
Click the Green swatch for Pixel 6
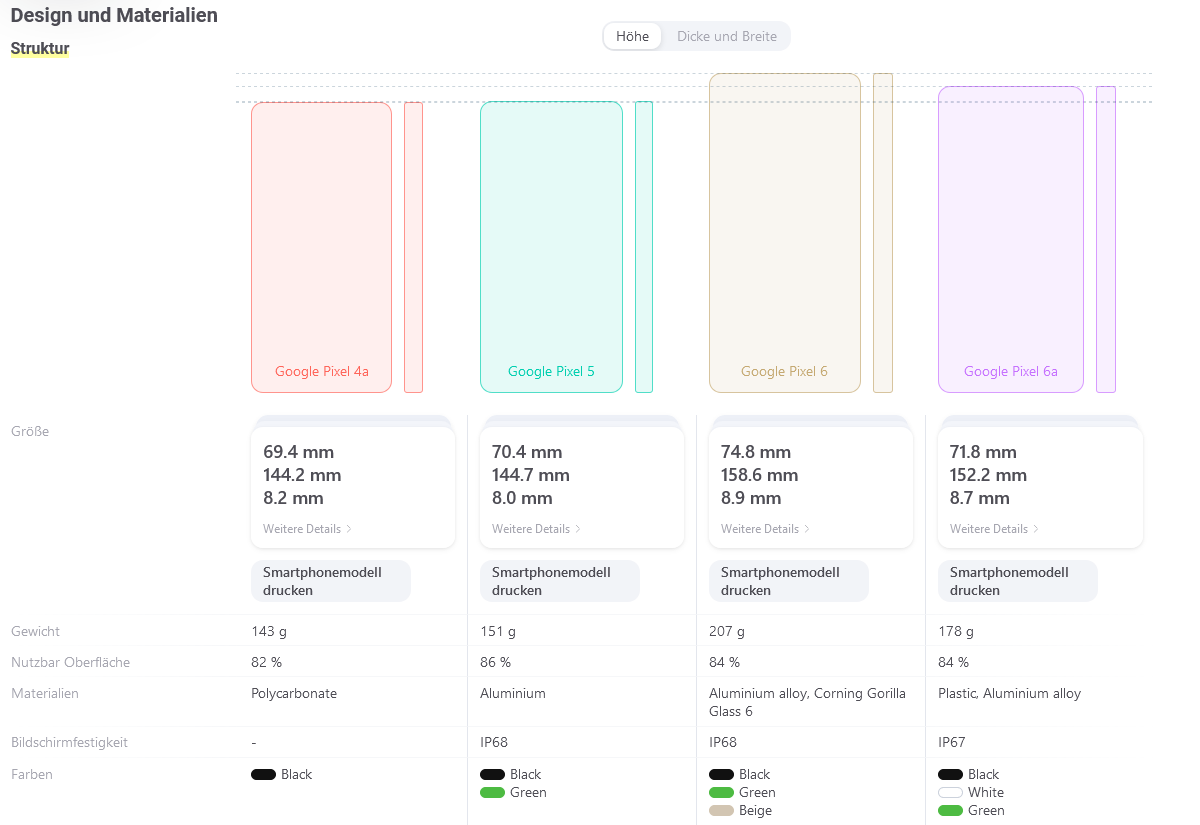point(721,793)
